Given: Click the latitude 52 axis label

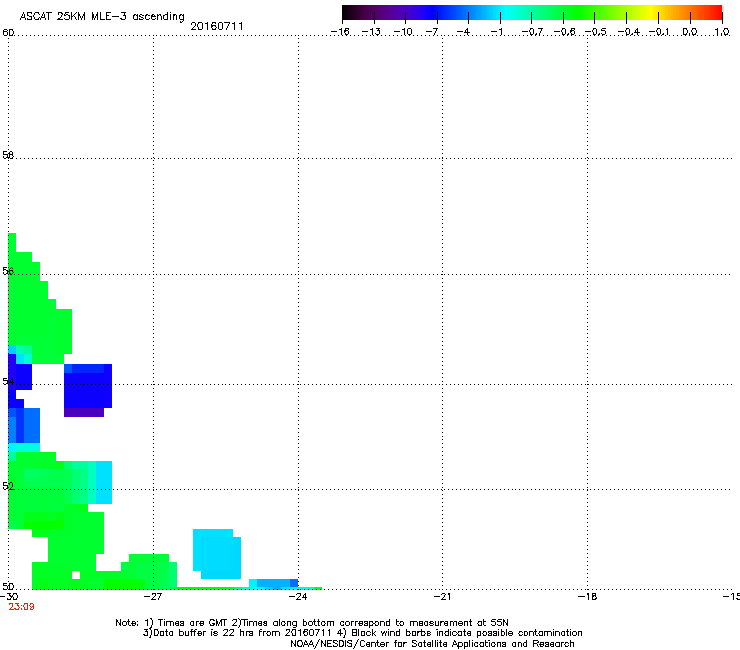Looking at the screenshot, I should click(8, 486).
